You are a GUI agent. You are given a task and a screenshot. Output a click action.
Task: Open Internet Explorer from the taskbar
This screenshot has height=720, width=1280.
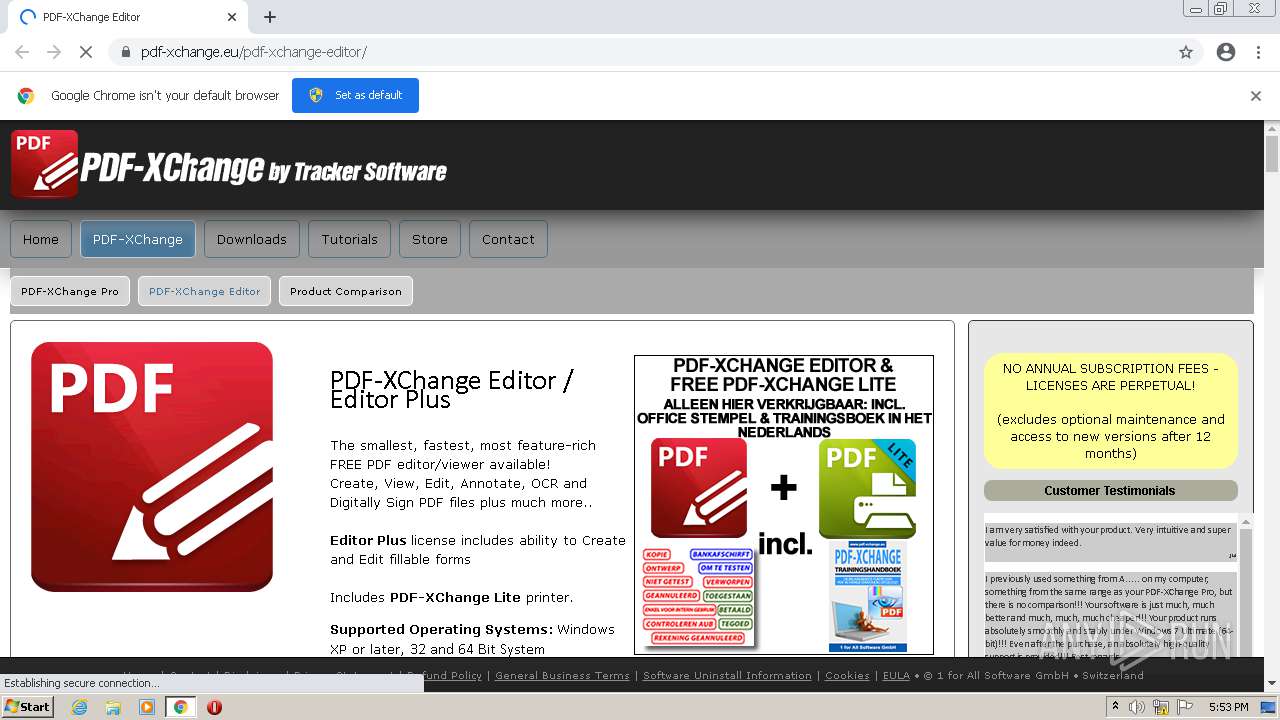click(79, 707)
